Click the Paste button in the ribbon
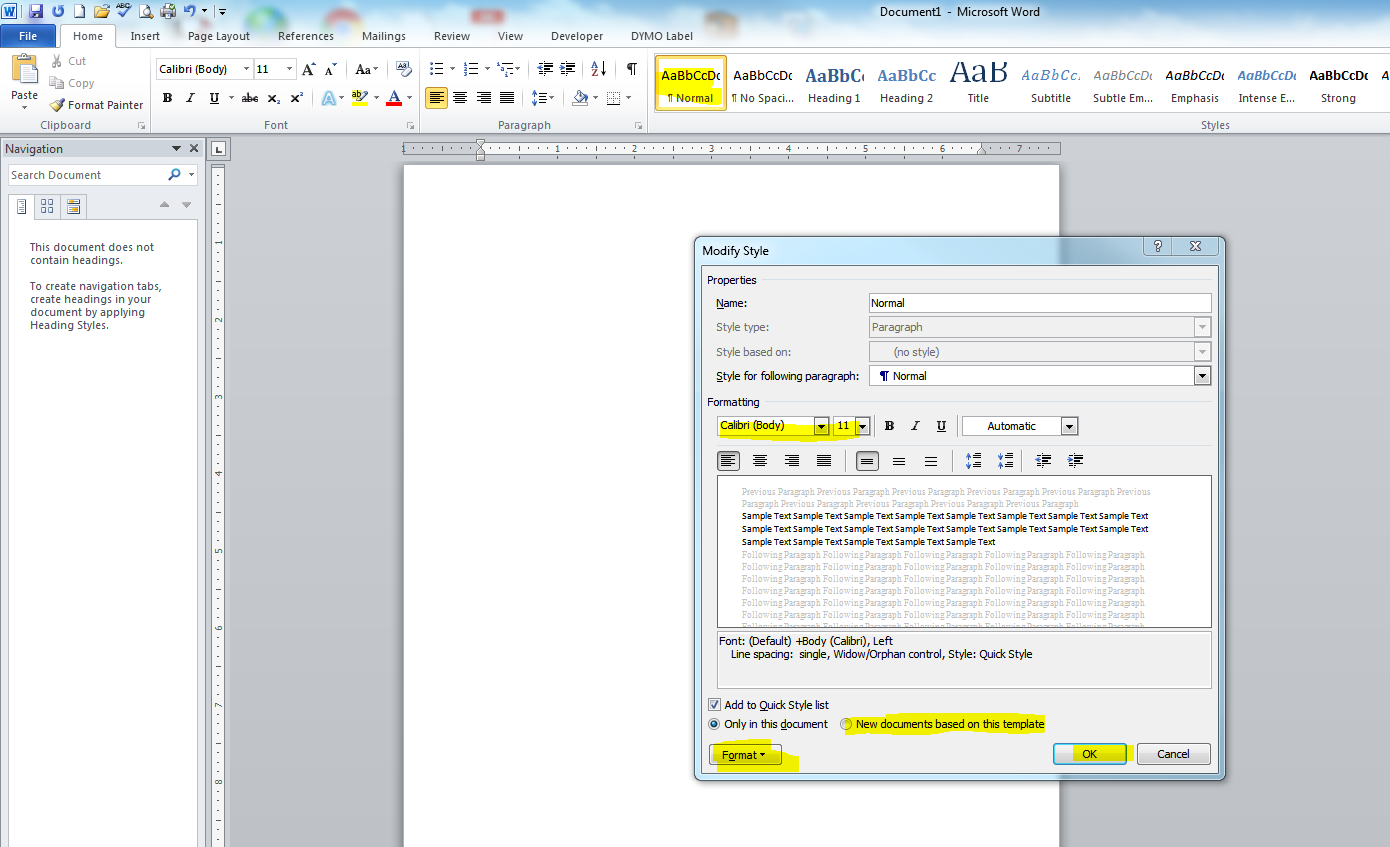The height and width of the screenshot is (847, 1390). tap(24, 83)
